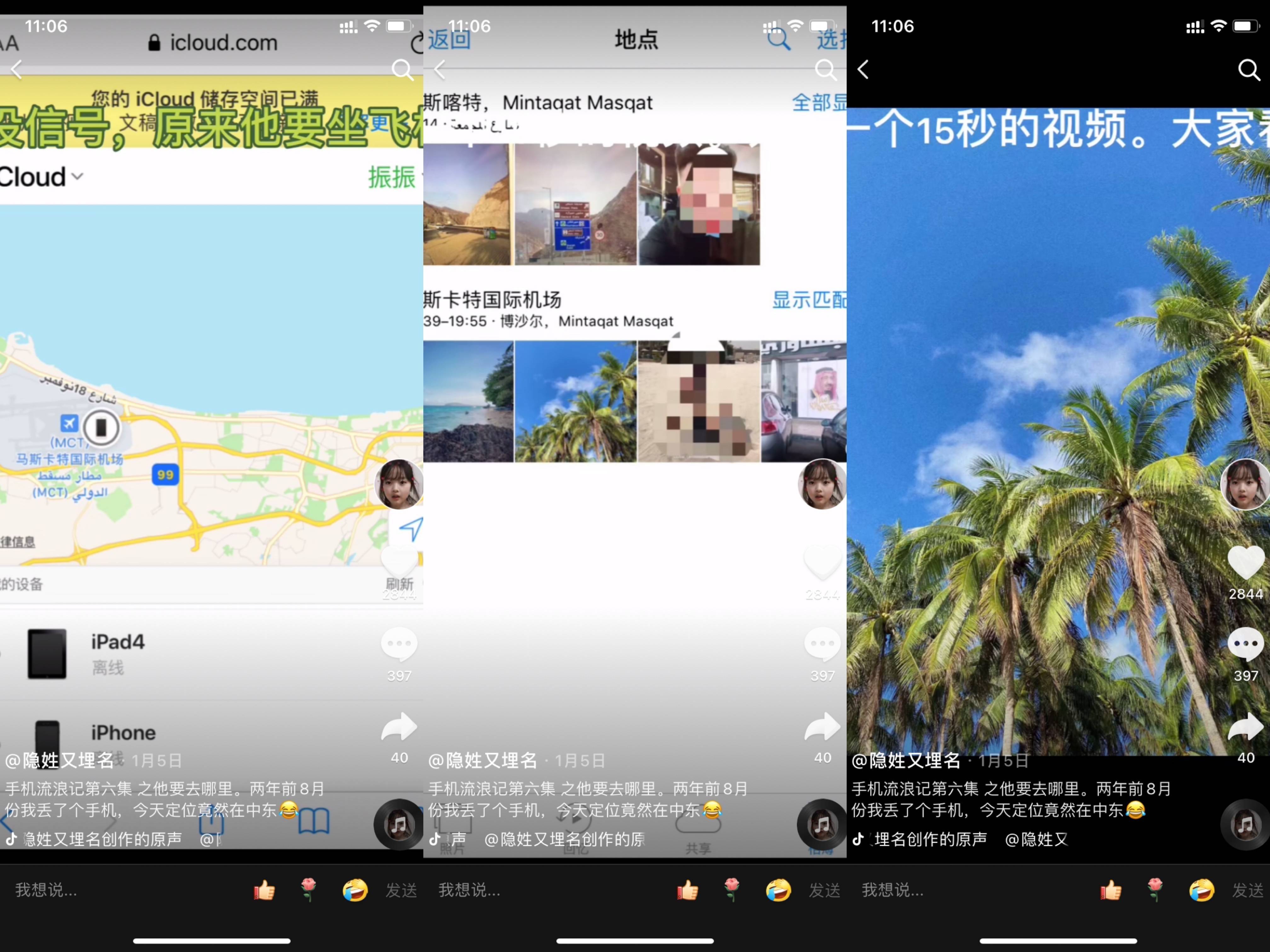The image size is (1270, 952).
Task: Open @隐姓又埋名 profile from photo places video
Action: (x=482, y=760)
